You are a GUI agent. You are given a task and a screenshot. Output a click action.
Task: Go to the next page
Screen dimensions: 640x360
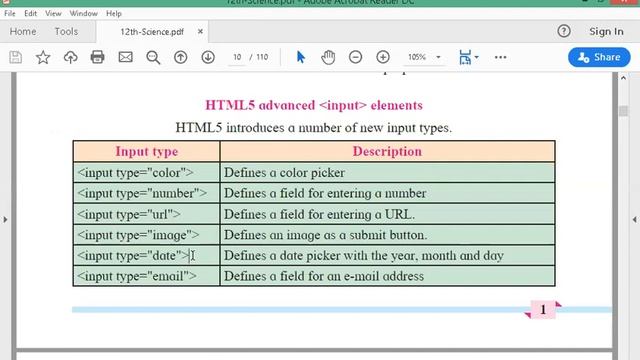tap(208, 57)
